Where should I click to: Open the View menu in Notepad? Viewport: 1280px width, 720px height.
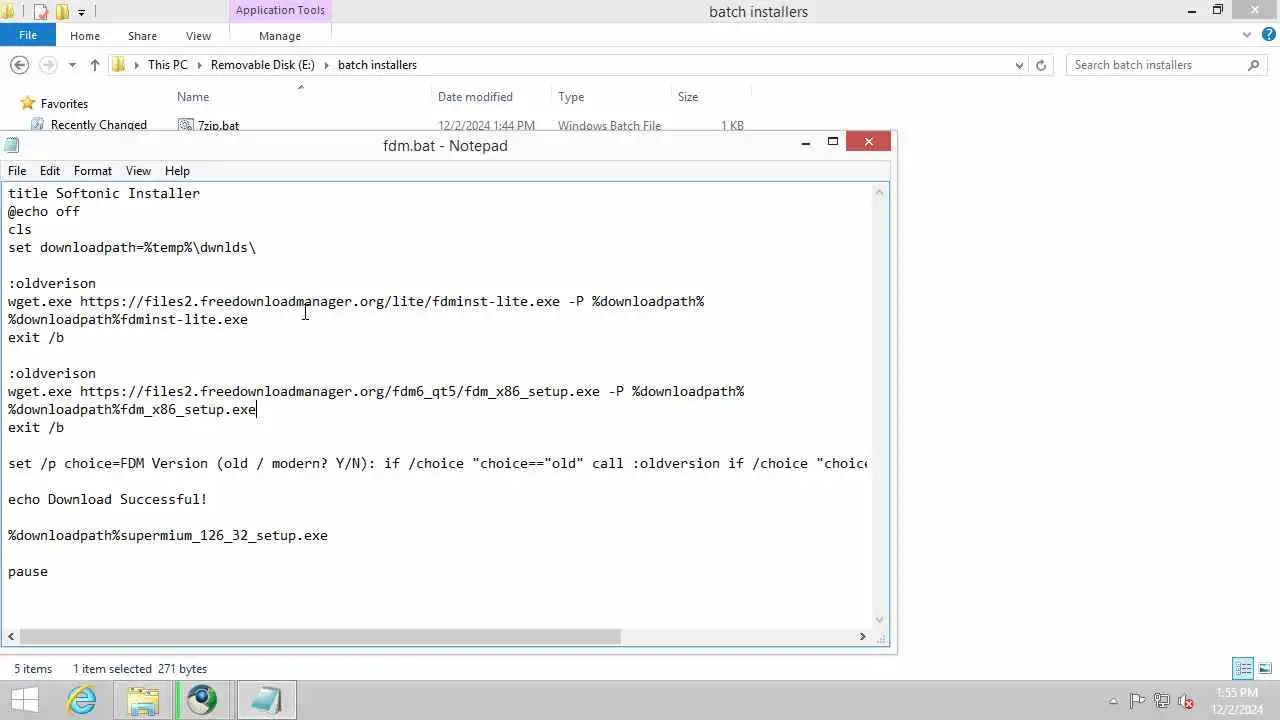pos(138,171)
